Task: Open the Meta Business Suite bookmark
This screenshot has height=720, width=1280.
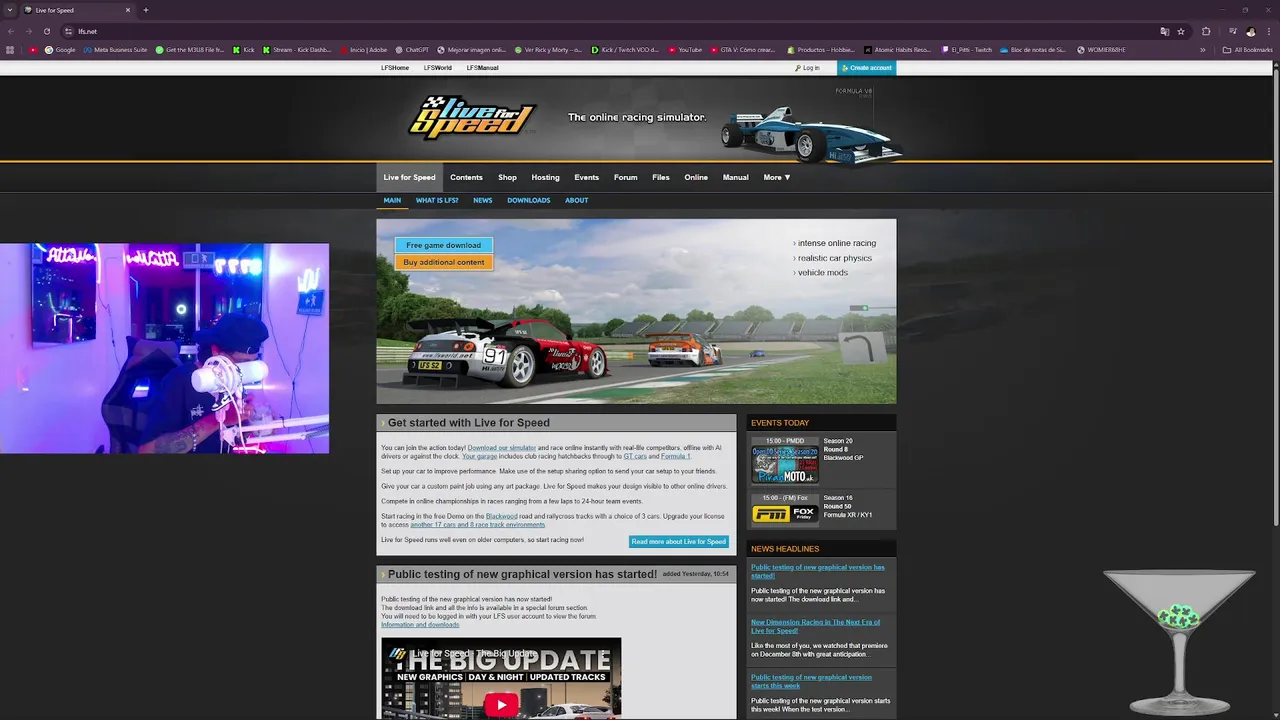Action: click(x=115, y=49)
